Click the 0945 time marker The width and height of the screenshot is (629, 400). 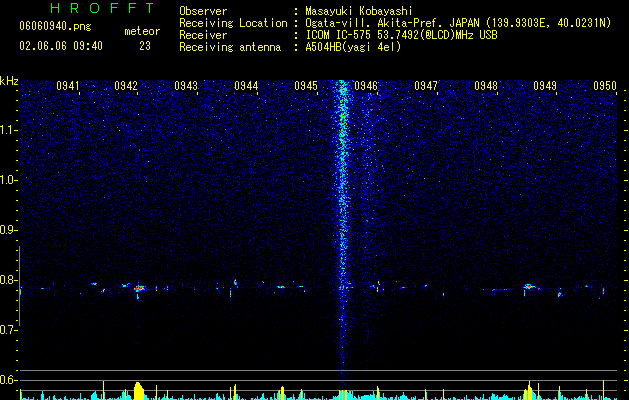(306, 86)
